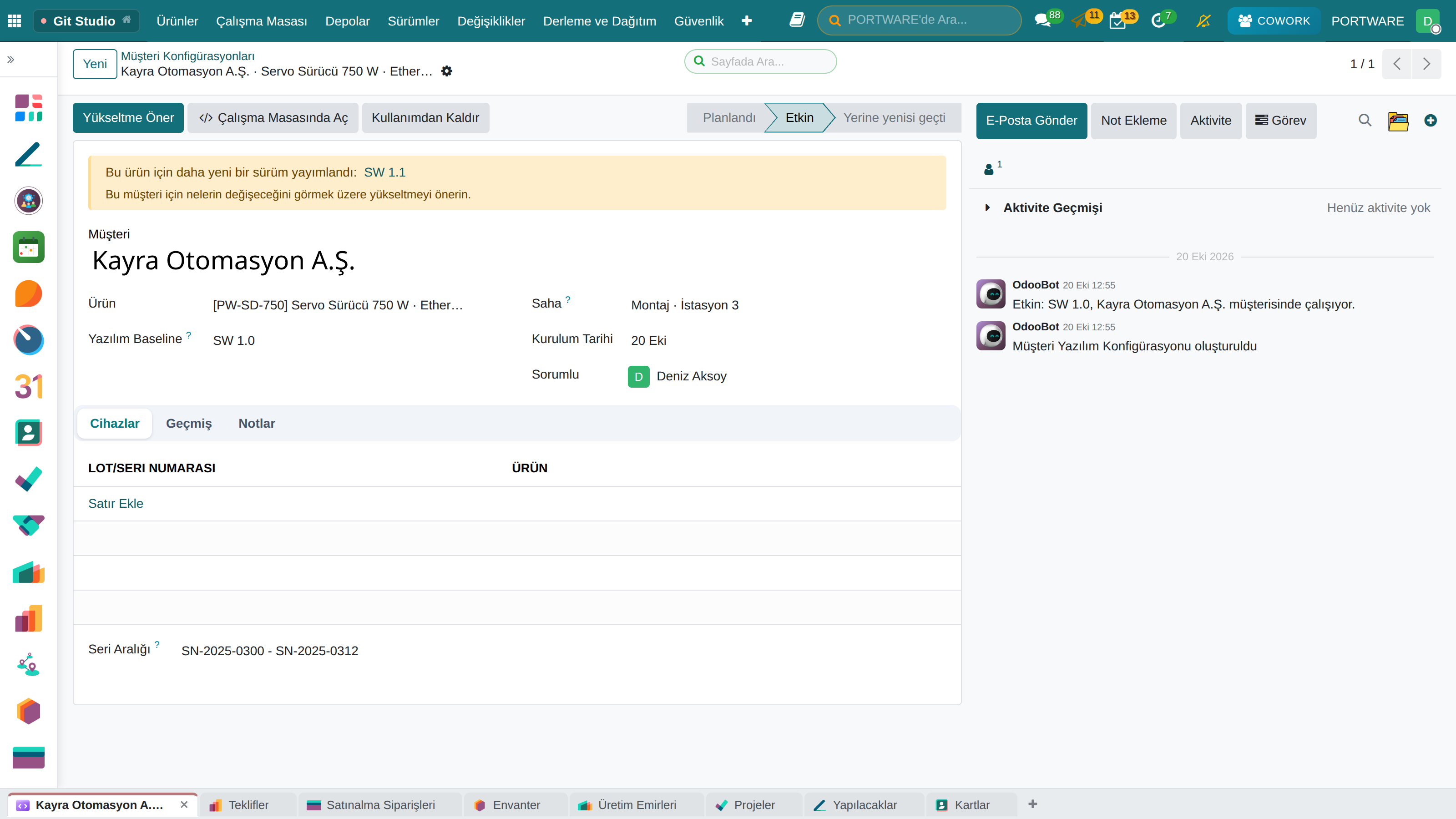
Task: Open the Sürümler menu
Action: (413, 21)
